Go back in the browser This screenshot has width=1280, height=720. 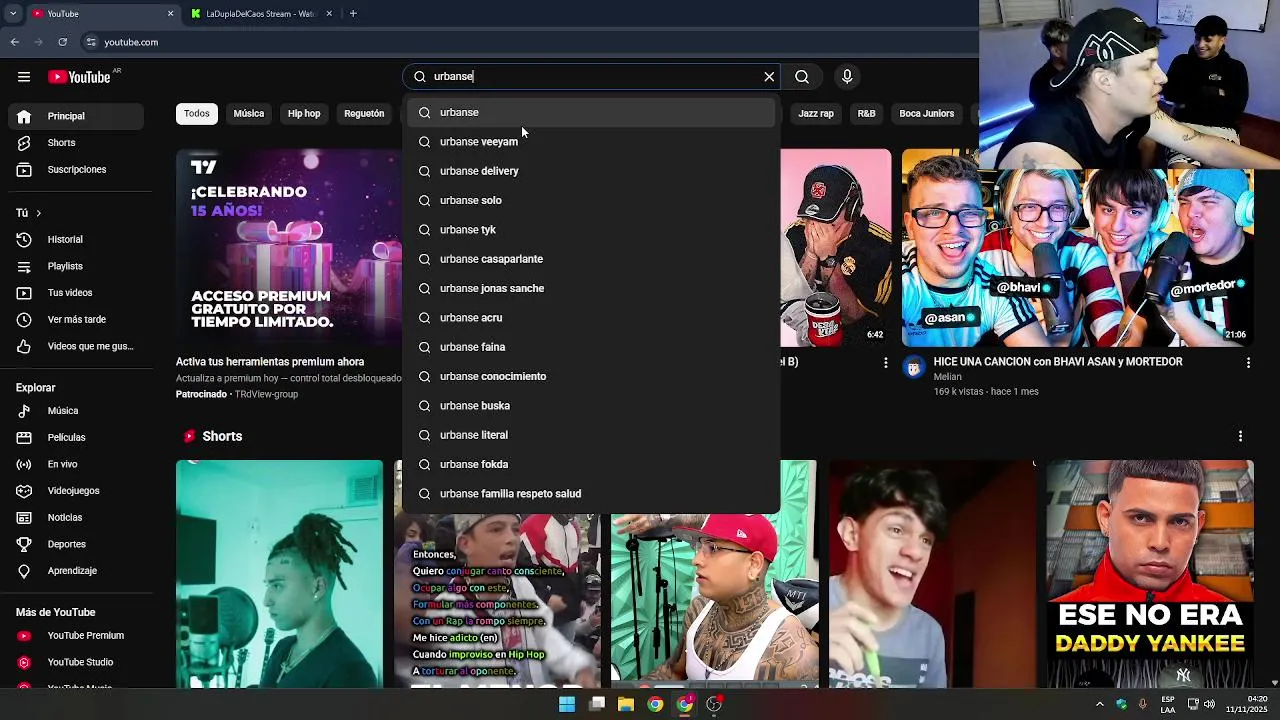point(15,42)
